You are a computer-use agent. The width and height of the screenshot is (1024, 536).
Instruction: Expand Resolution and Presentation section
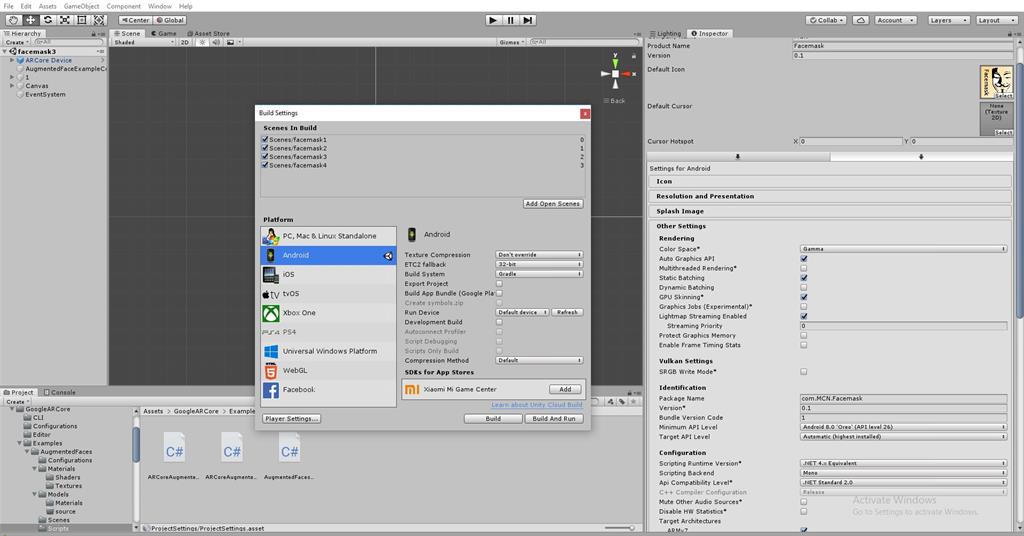pos(830,197)
